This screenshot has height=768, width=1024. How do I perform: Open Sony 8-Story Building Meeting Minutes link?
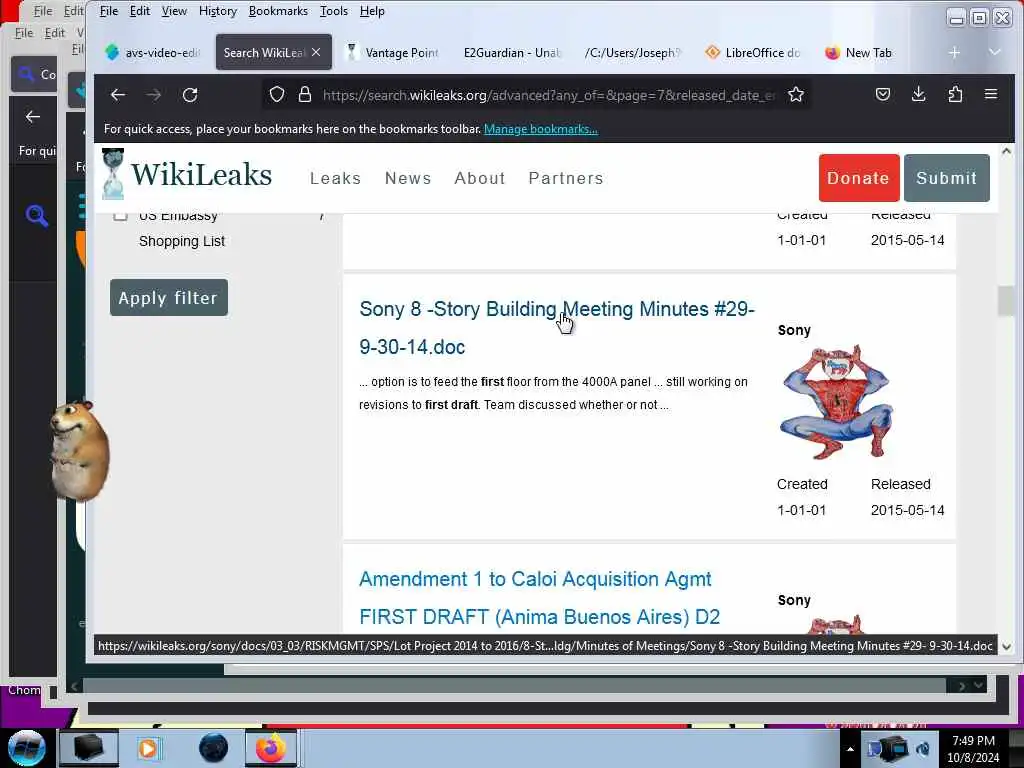pos(556,328)
